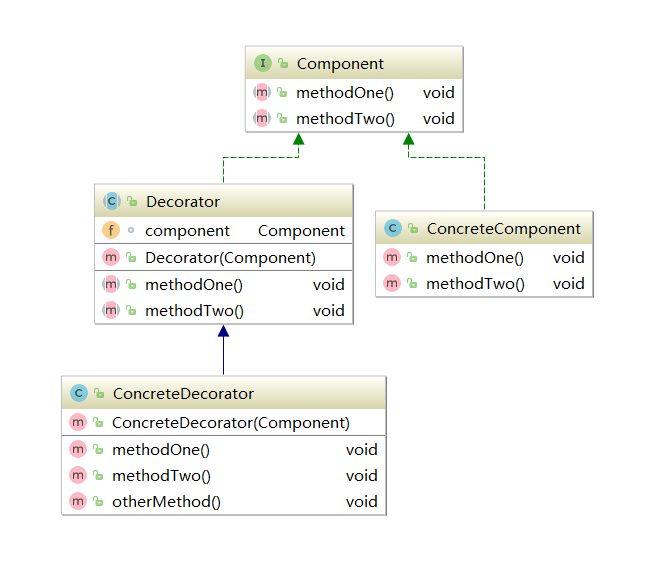Click the orange field icon beside component
Screen dimensions: 672x561
coord(111,230)
